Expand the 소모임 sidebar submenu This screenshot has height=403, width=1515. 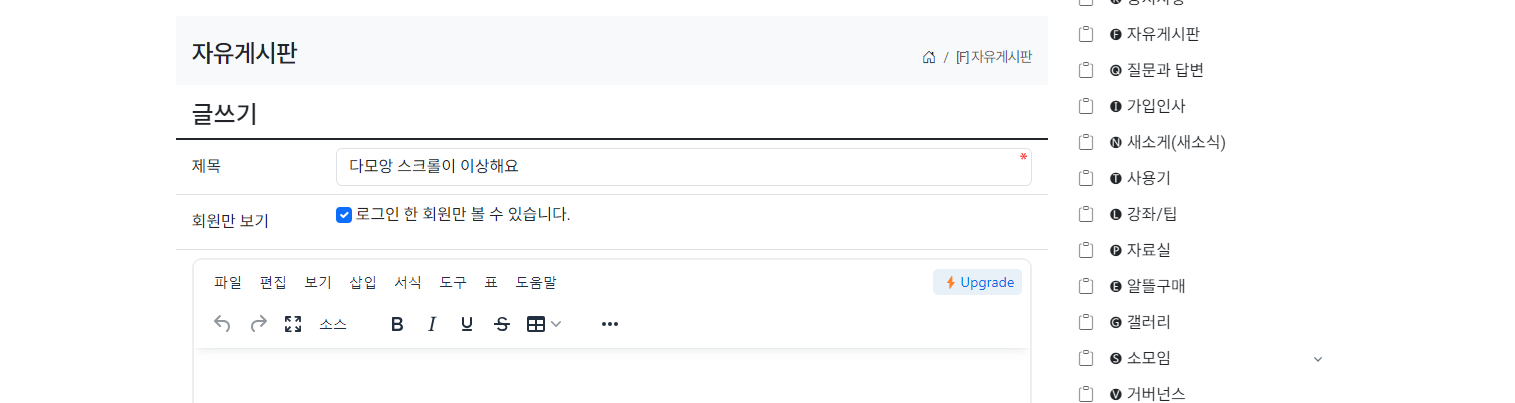click(1317, 359)
